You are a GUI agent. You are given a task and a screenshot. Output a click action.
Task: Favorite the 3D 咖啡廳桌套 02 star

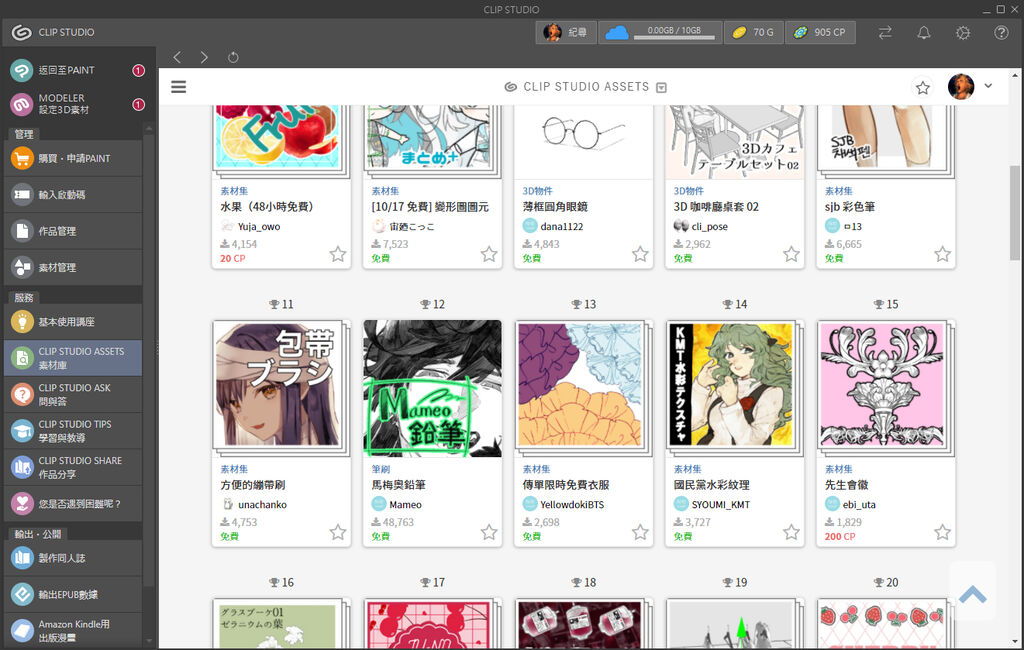coord(791,253)
